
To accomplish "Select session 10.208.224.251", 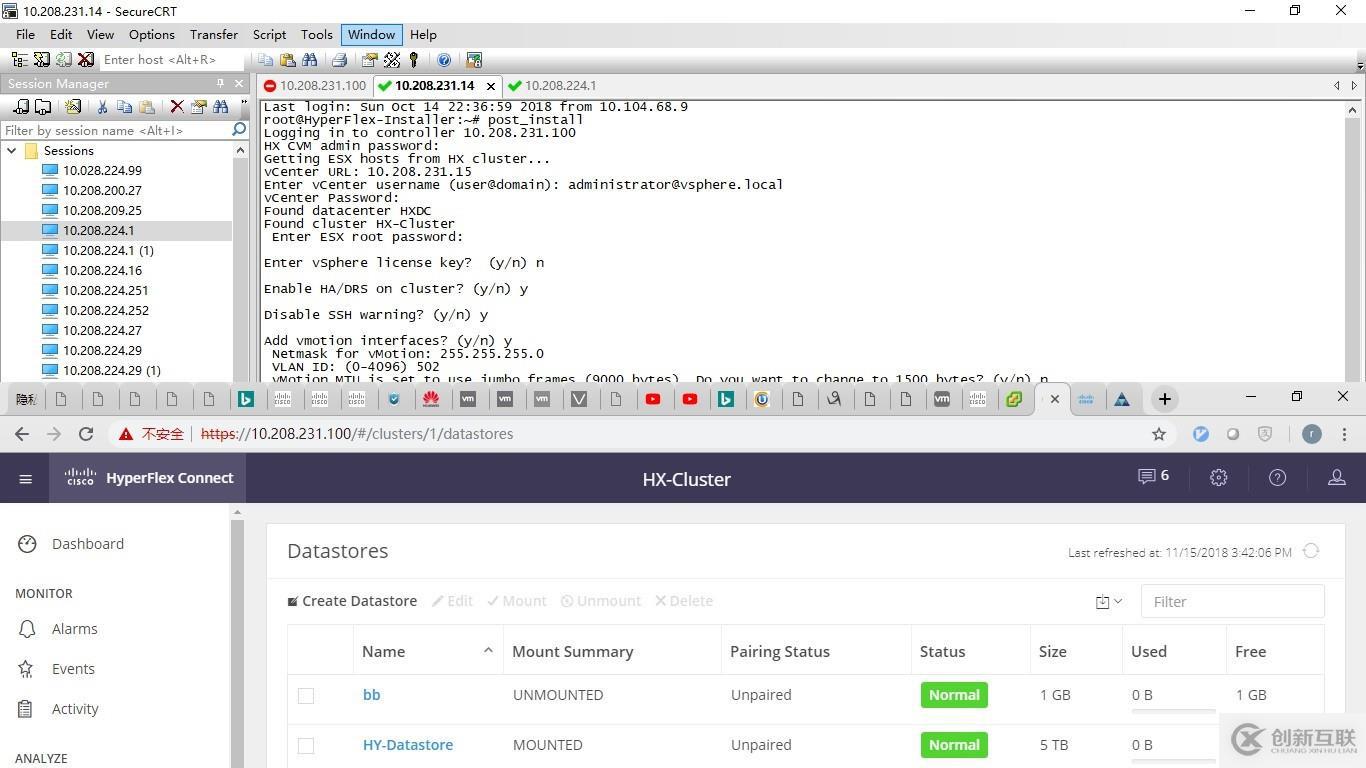I will (x=105, y=290).
